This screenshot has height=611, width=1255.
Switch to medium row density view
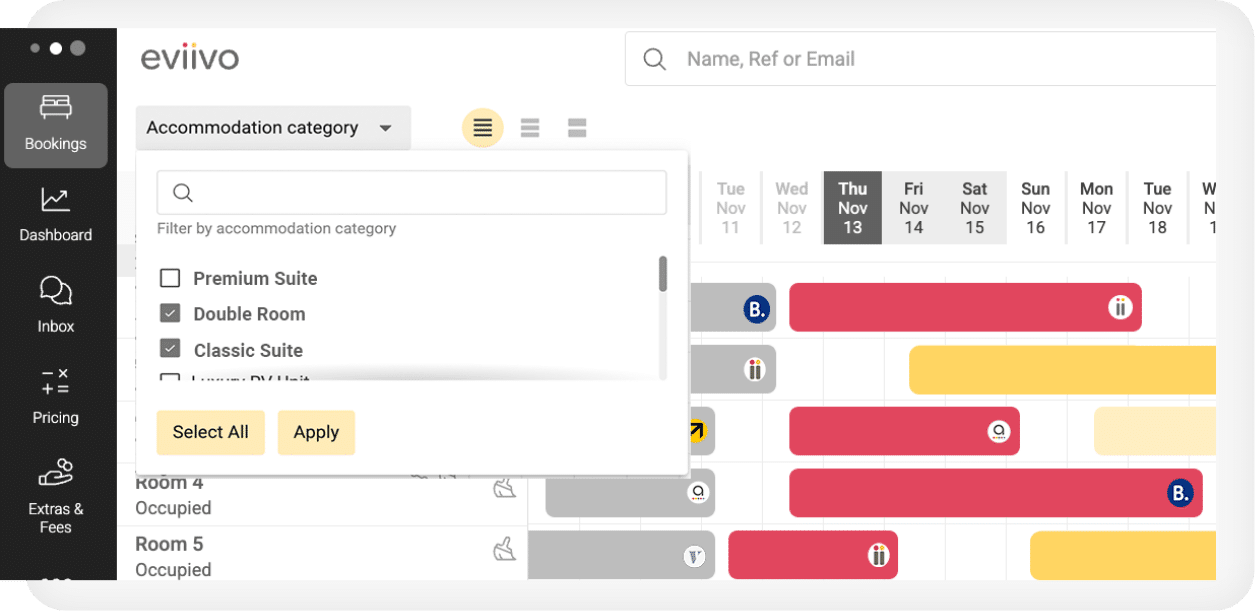pyautogui.click(x=530, y=128)
